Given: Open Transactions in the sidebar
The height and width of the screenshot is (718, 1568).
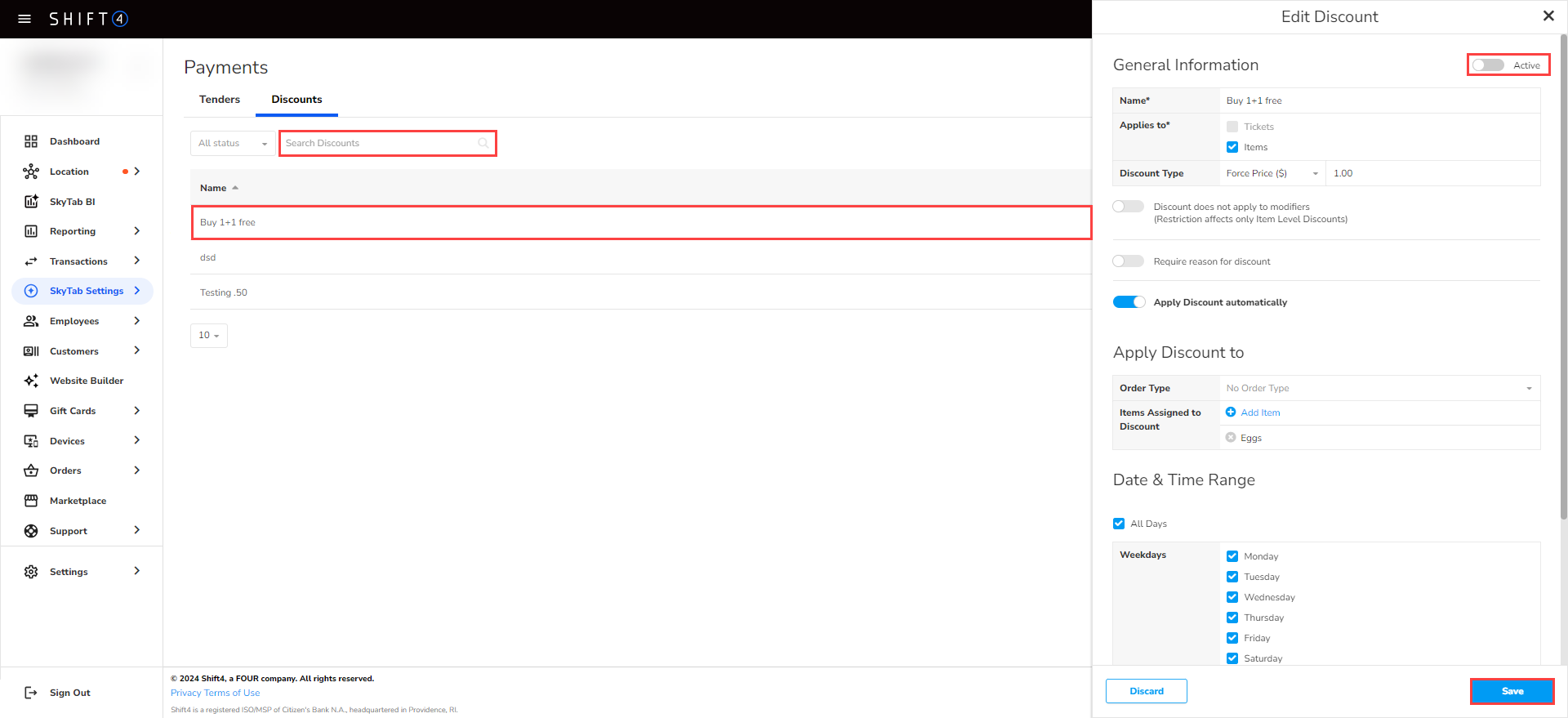Looking at the screenshot, I should pyautogui.click(x=78, y=261).
